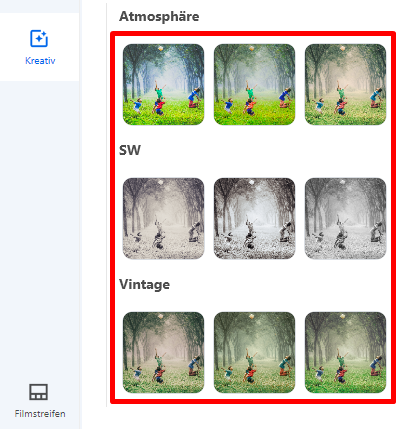Select the middle SW high-contrast filter
The width and height of the screenshot is (401, 429).
[254, 218]
